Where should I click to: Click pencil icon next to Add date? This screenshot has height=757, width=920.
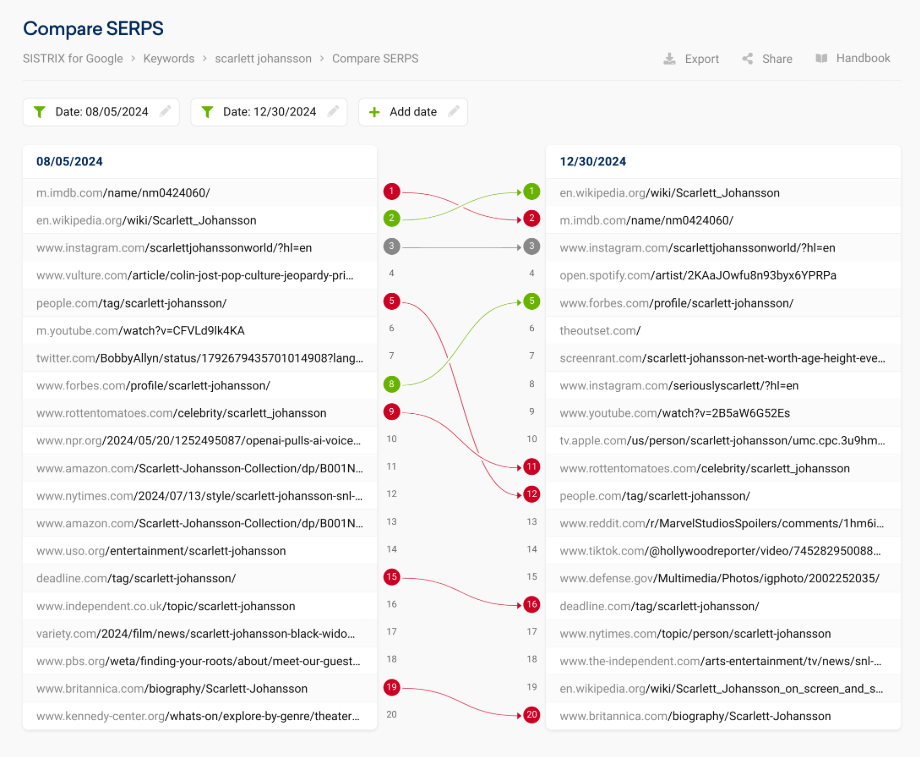tap(454, 112)
